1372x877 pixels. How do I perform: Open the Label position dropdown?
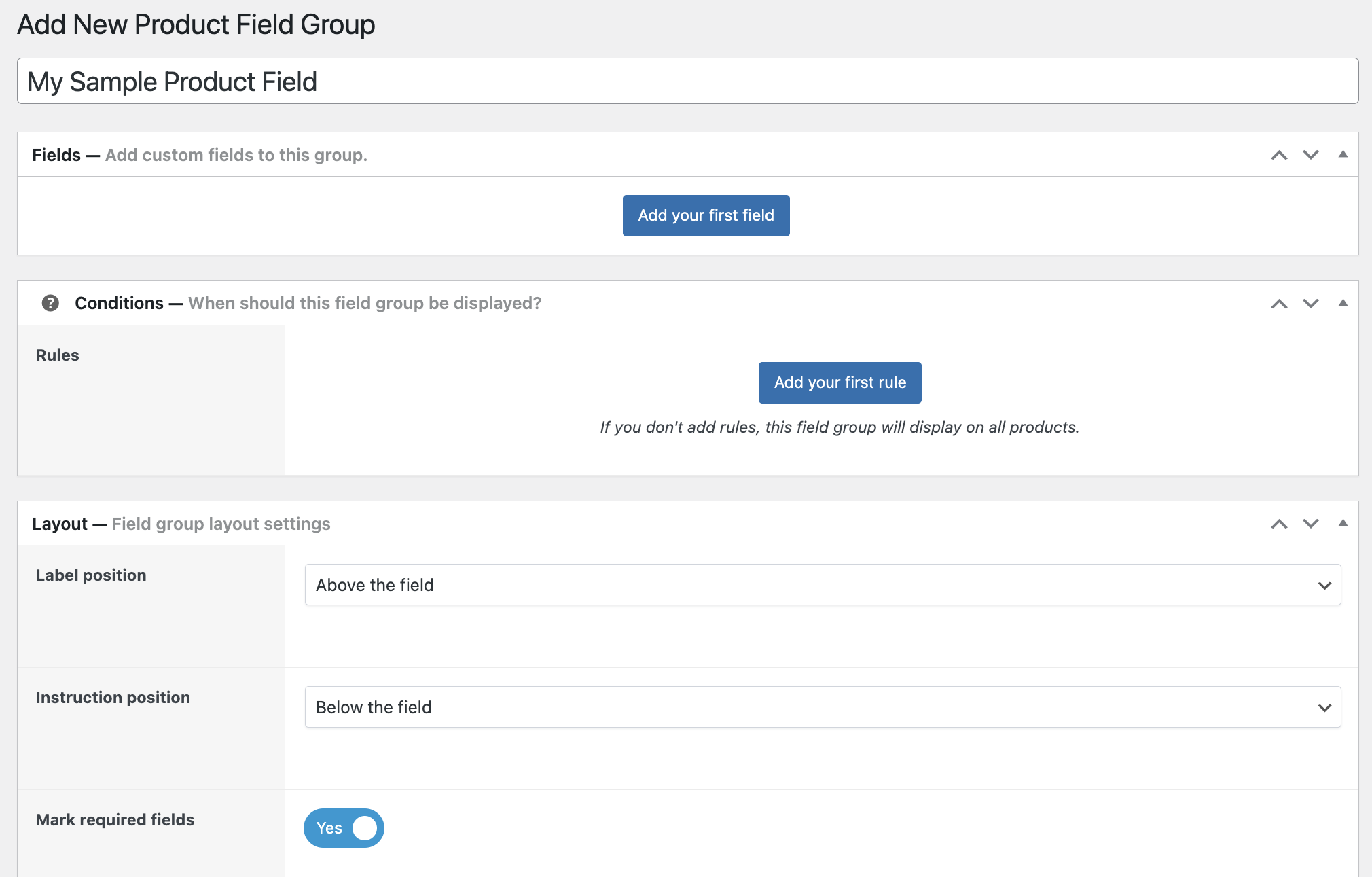822,584
